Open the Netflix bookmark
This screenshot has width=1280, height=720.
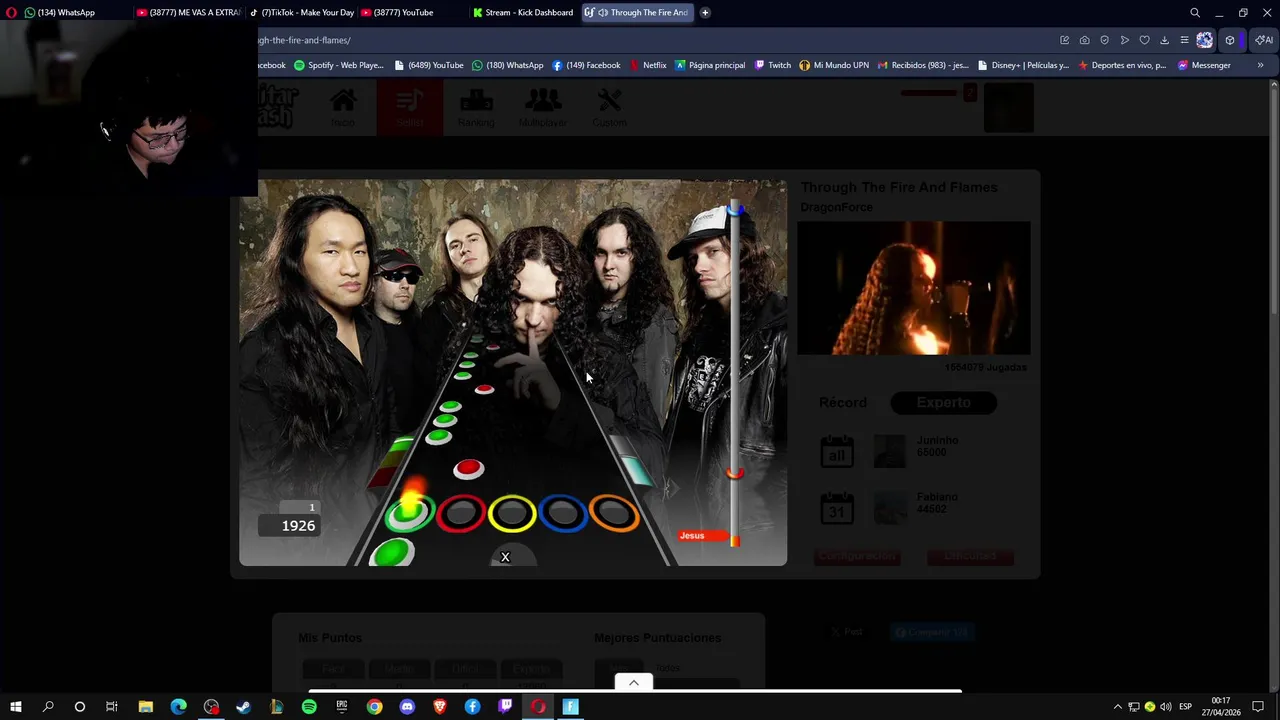647,65
